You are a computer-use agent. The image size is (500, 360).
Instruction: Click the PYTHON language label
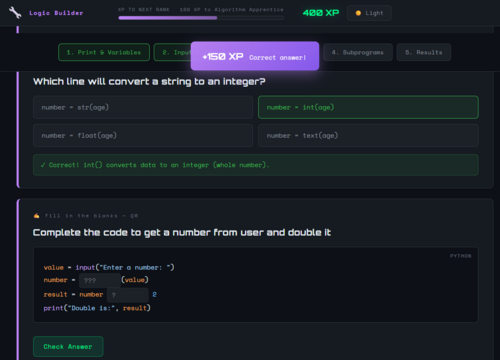(461, 256)
